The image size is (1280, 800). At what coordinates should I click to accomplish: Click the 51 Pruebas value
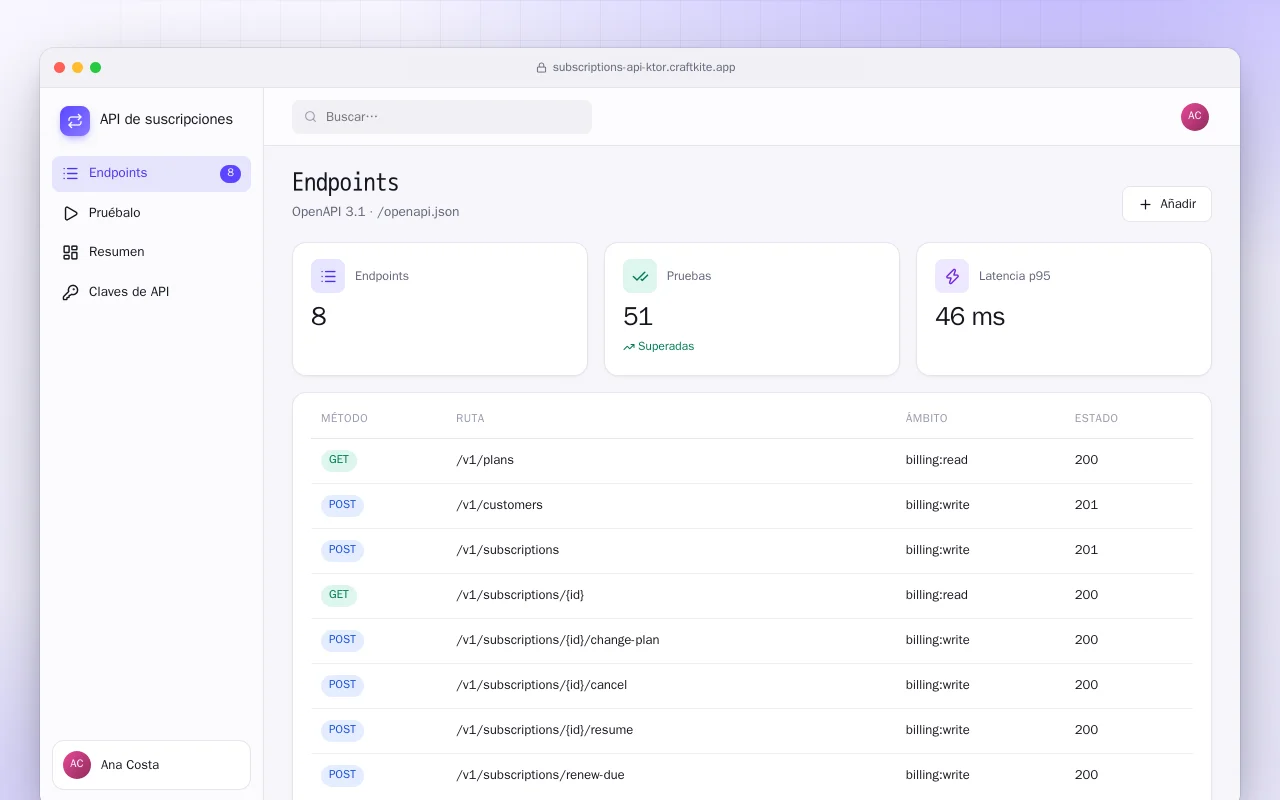click(x=638, y=317)
